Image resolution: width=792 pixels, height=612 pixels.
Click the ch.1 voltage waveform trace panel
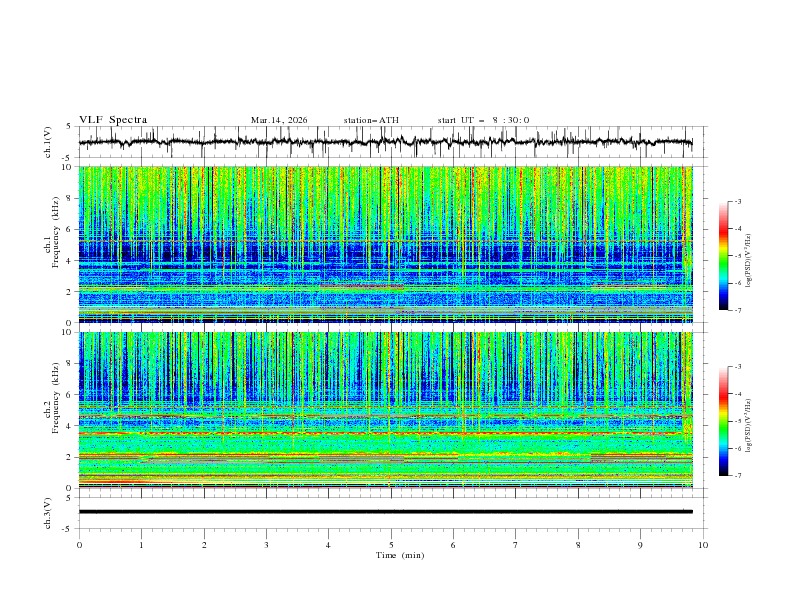390,142
